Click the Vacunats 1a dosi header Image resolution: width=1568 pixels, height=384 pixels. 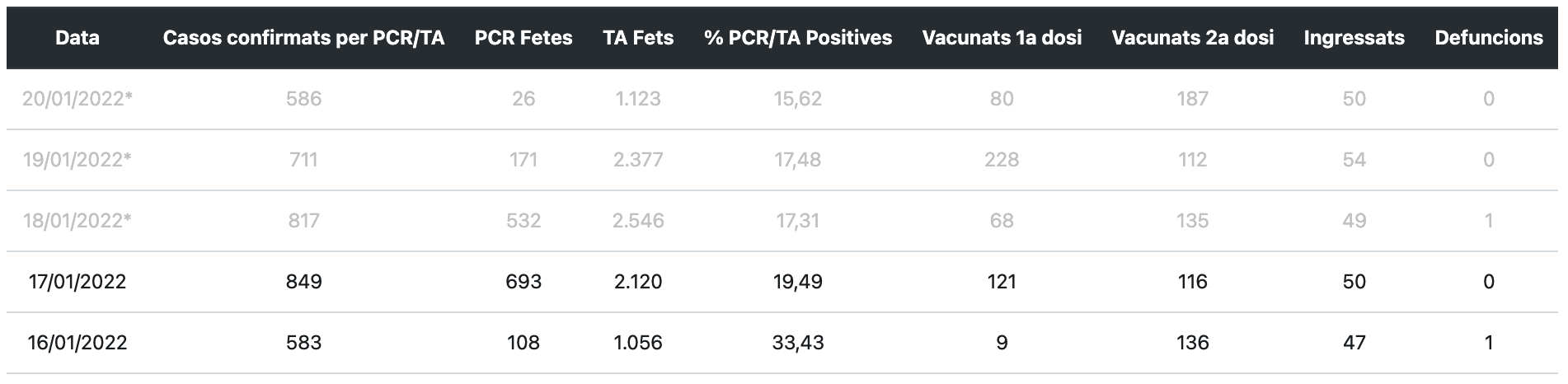pos(1002,38)
